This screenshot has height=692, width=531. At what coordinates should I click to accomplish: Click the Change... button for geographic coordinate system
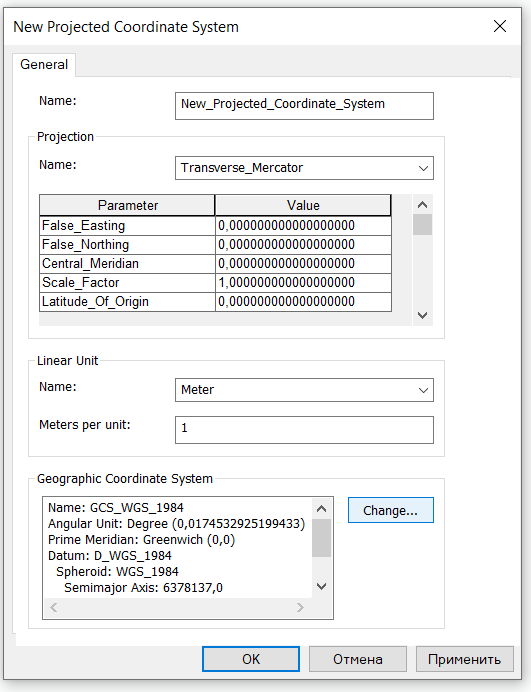[391, 510]
